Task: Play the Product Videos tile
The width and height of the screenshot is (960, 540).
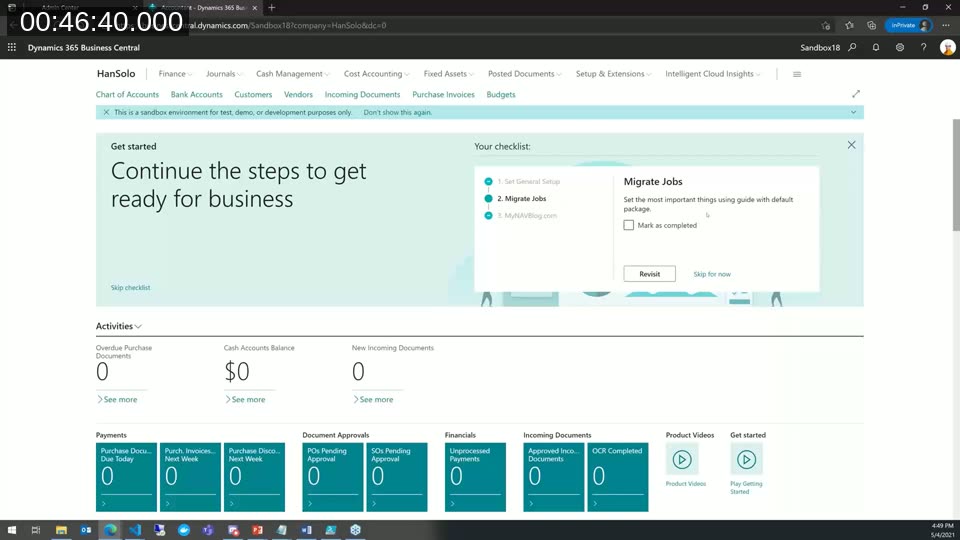Action: pos(682,459)
